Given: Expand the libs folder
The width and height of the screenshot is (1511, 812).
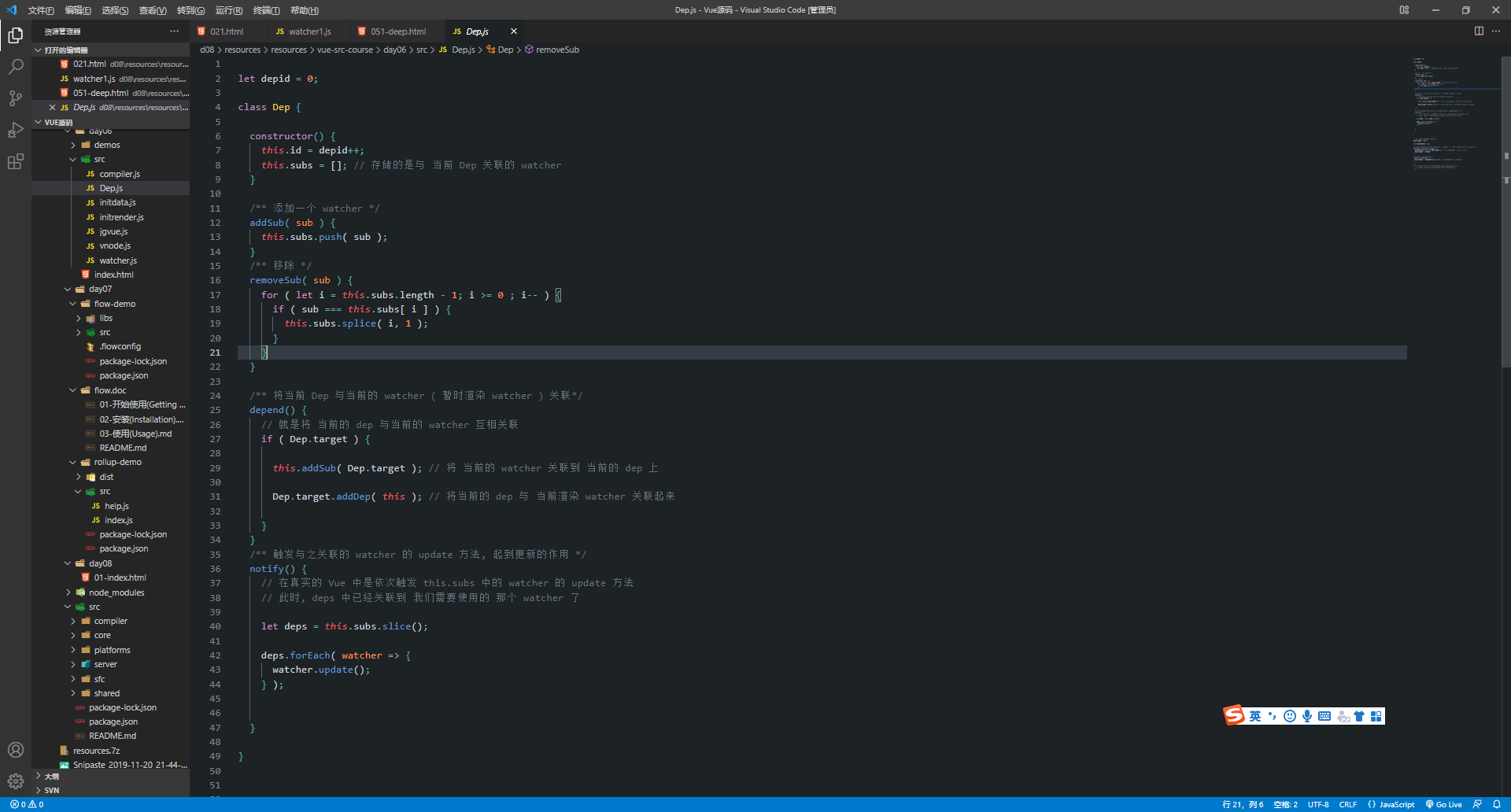Looking at the screenshot, I should click(106, 318).
